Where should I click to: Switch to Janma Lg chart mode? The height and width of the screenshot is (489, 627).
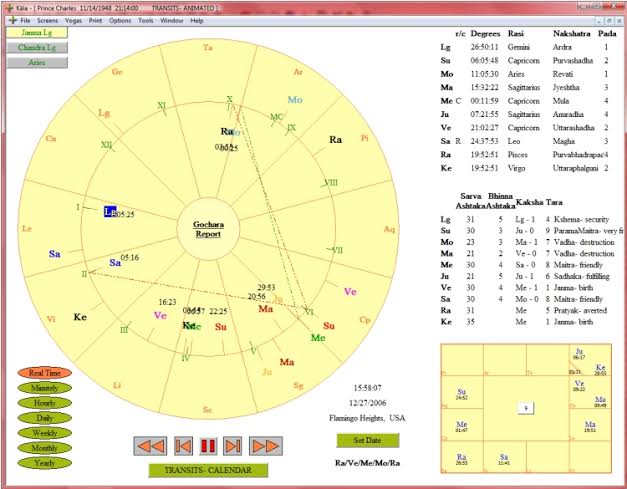point(37,32)
